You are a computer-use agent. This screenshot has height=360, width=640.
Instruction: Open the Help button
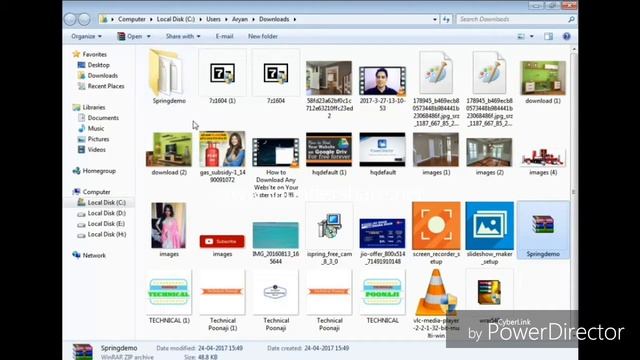(567, 36)
